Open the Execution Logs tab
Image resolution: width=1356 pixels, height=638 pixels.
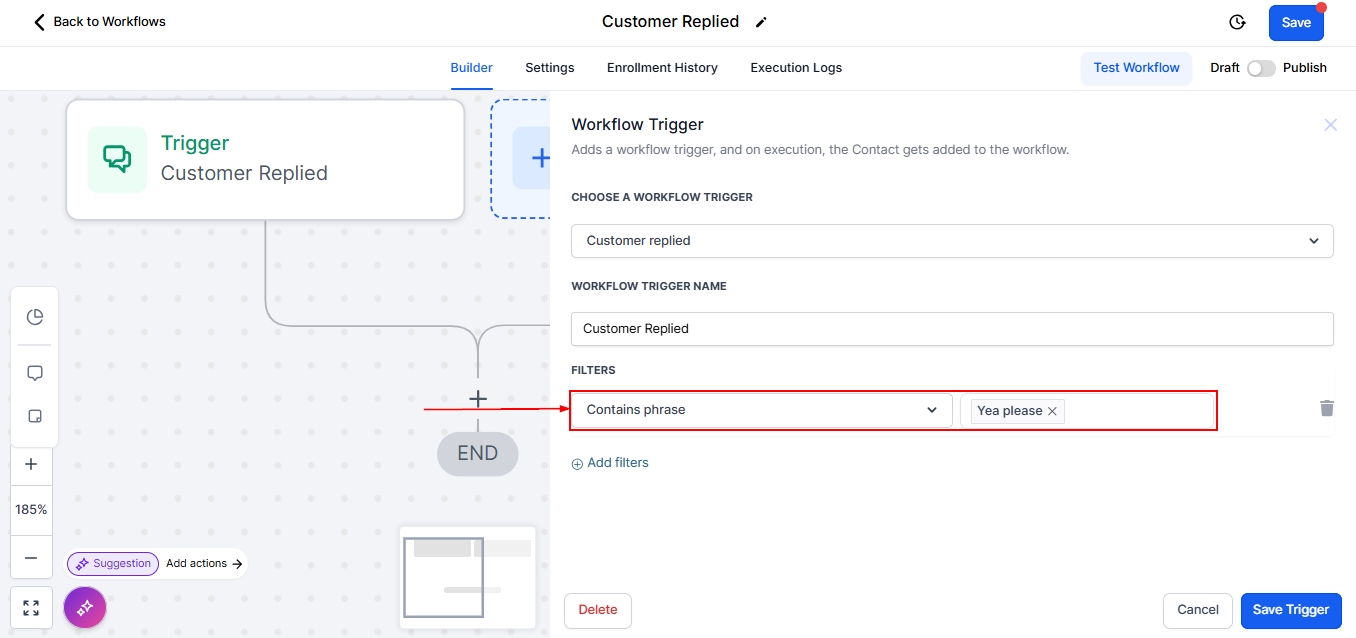(796, 68)
